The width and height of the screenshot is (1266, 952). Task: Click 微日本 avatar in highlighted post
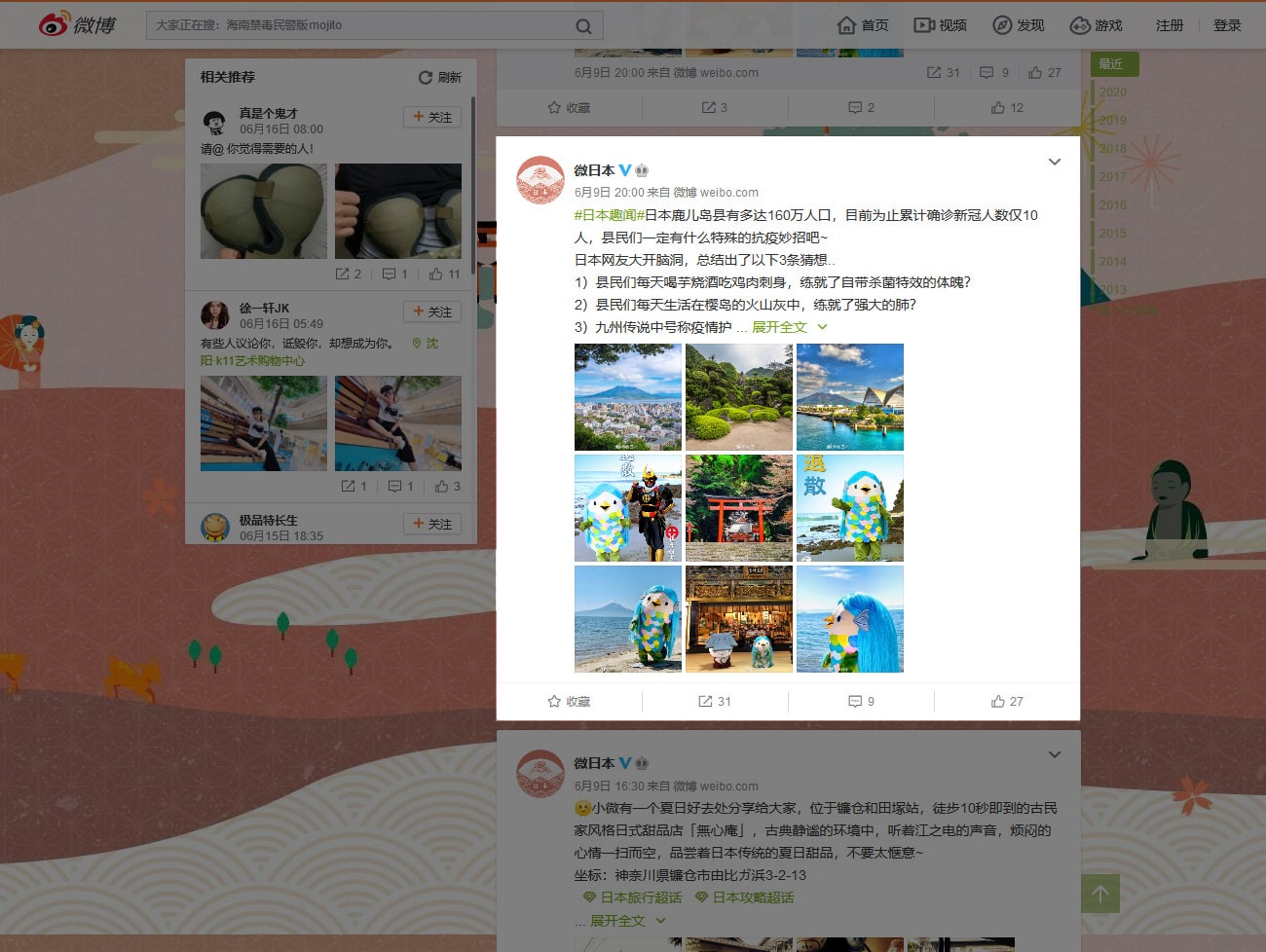[x=540, y=180]
